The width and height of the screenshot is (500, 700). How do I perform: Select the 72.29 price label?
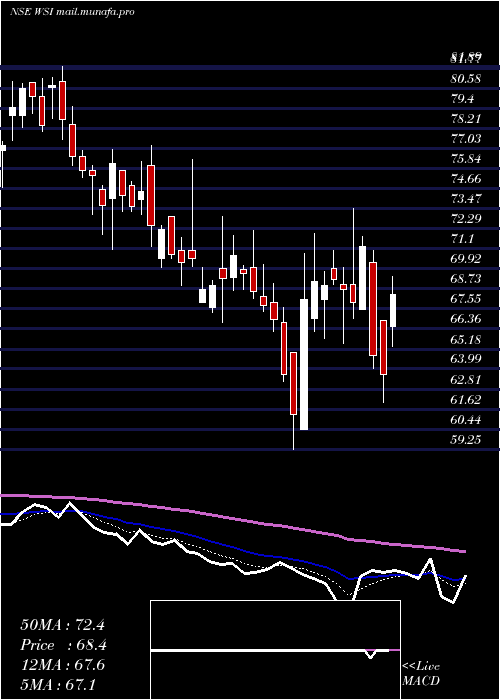(466, 219)
